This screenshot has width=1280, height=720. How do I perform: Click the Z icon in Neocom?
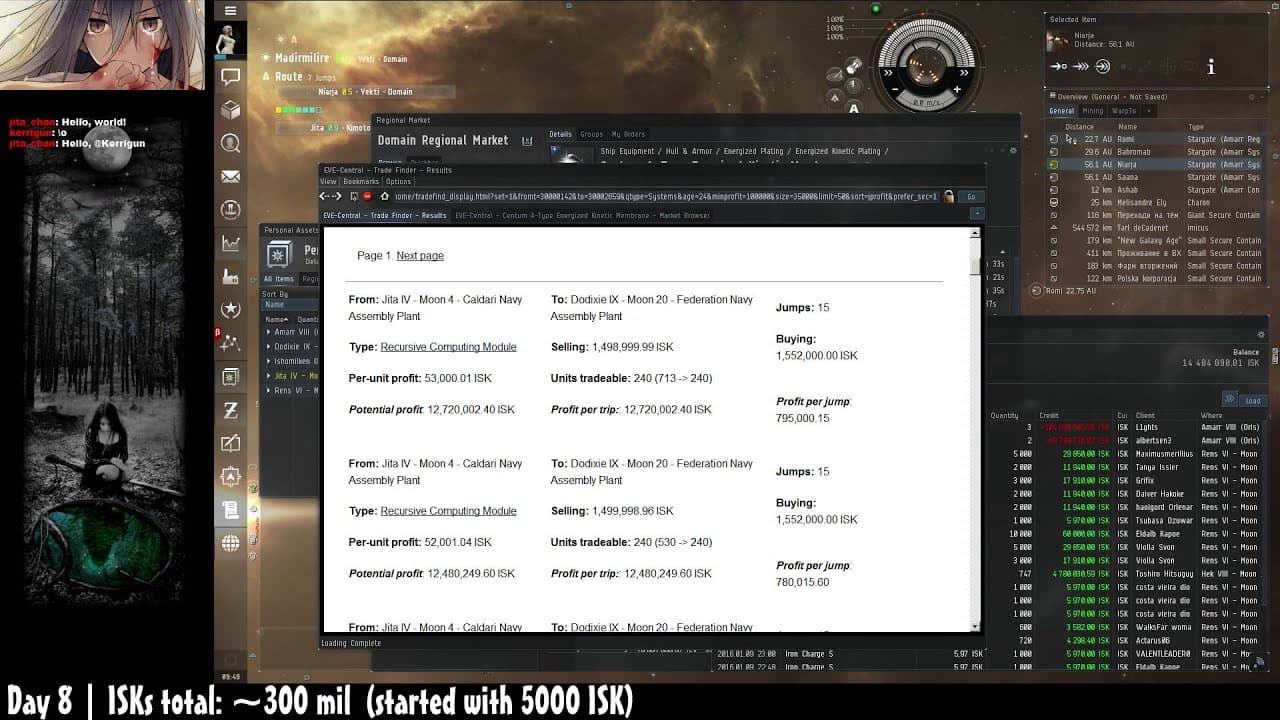click(231, 410)
